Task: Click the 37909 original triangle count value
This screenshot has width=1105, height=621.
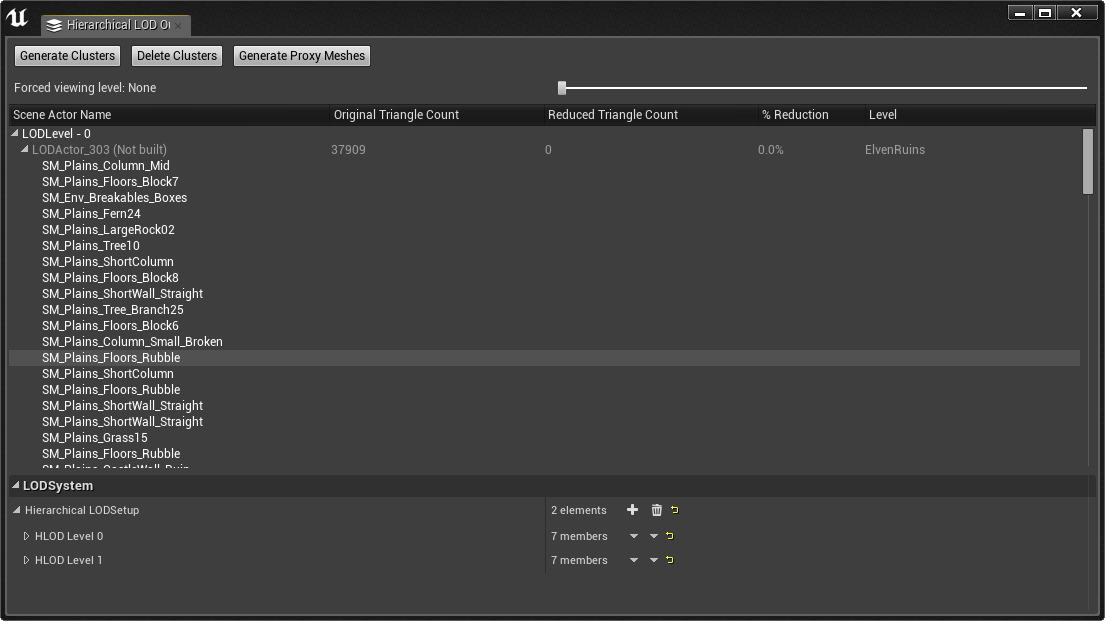Action: click(348, 149)
